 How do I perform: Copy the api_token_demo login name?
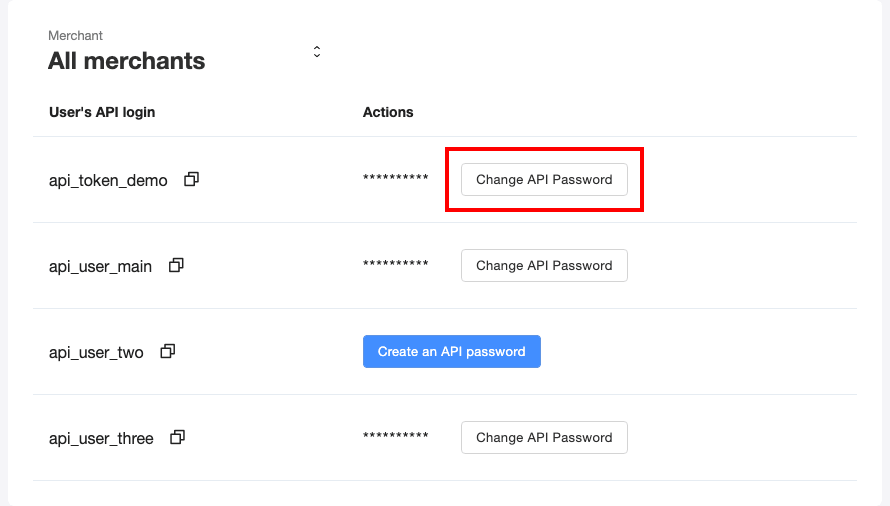[191, 180]
